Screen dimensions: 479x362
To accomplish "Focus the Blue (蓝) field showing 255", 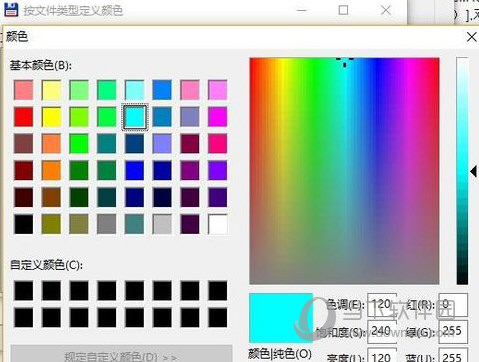I will click(x=453, y=355).
